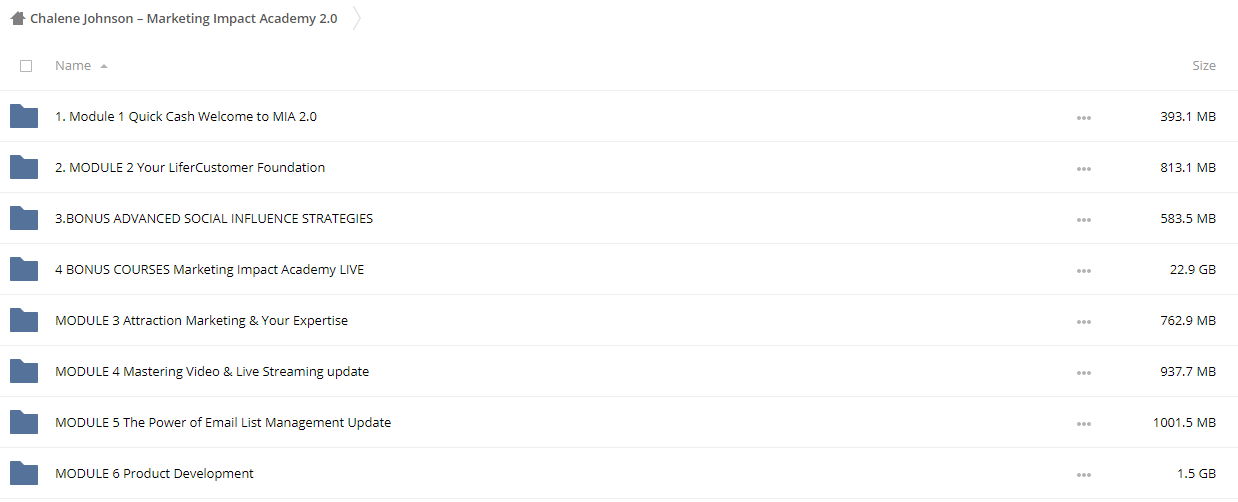This screenshot has width=1238, height=502.
Task: Open MODULE 5 The Power of Email List Management
Action: pos(223,423)
